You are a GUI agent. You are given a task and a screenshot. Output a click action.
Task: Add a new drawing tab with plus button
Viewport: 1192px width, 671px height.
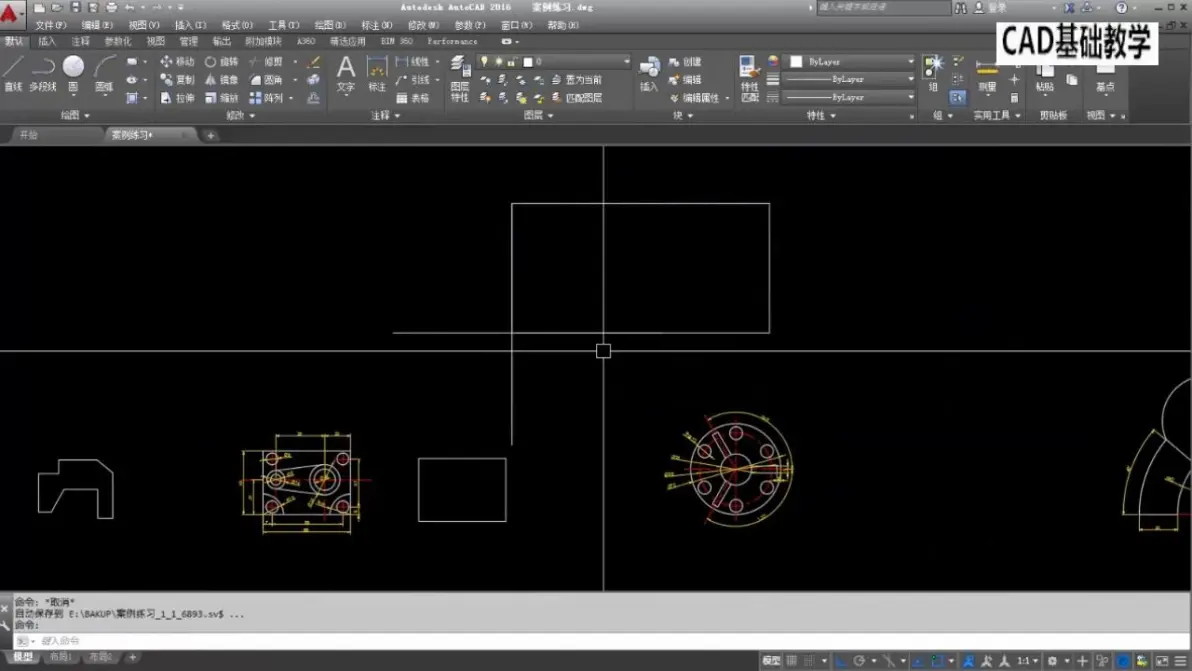coord(211,135)
